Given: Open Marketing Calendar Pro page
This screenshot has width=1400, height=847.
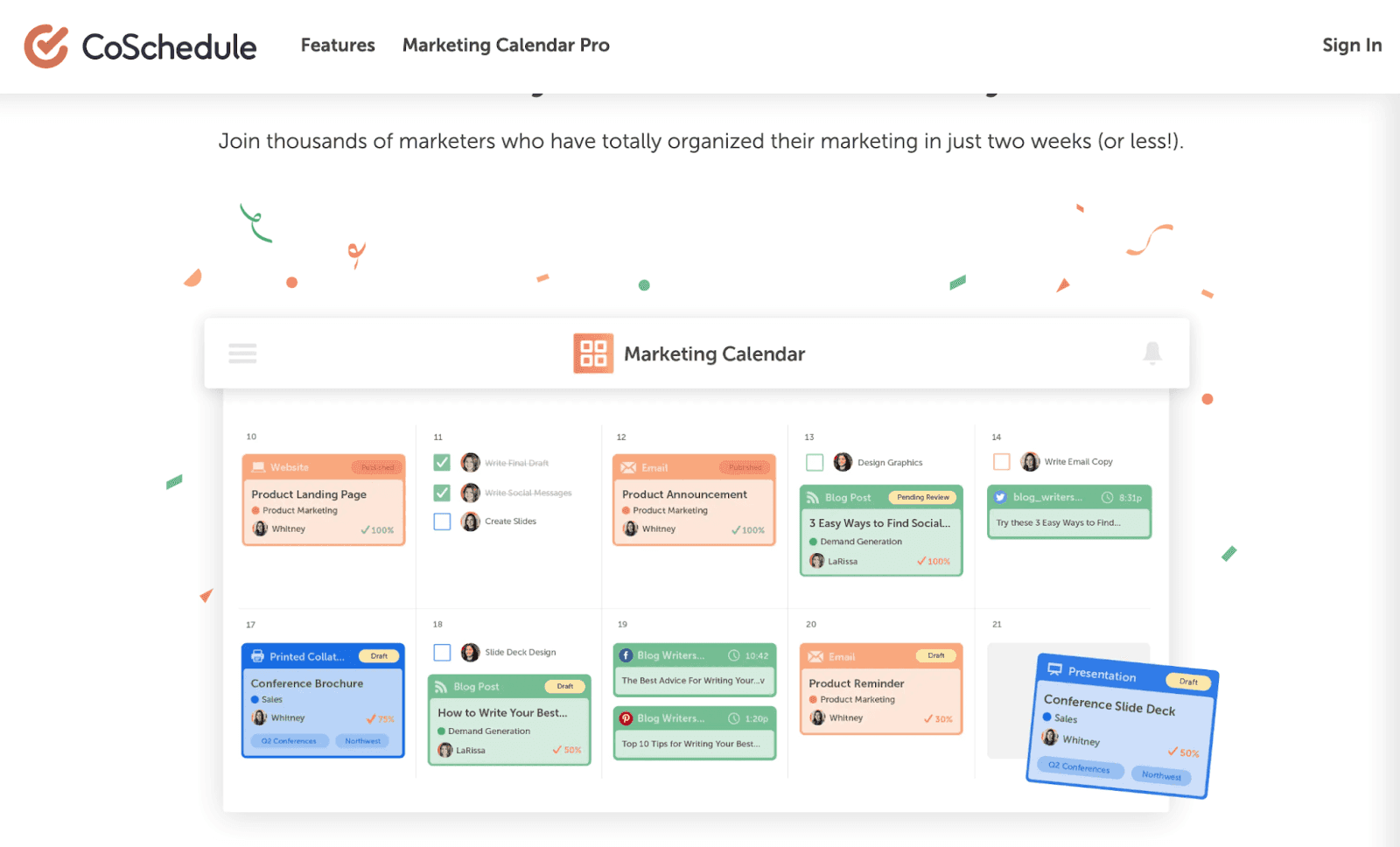Looking at the screenshot, I should 506,45.
